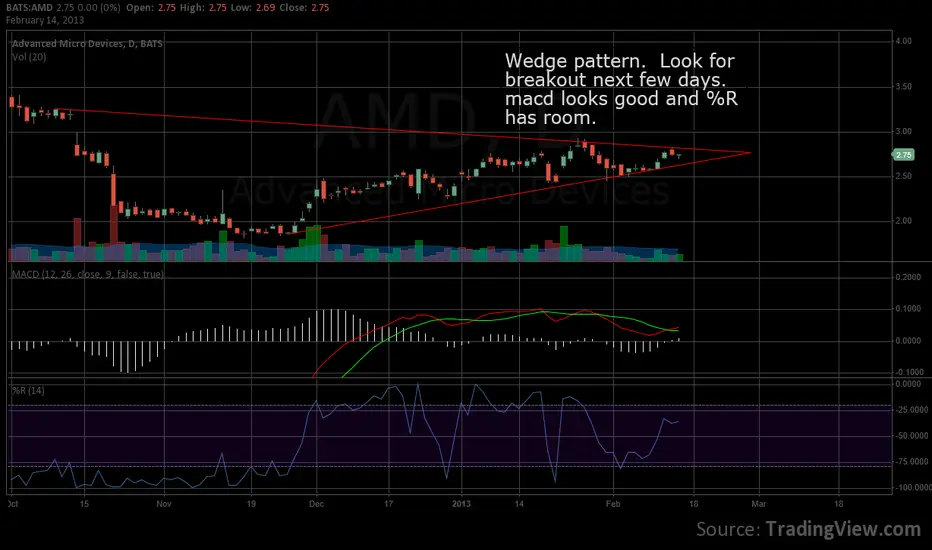This screenshot has height=550, width=932.
Task: Click the Dec label on time axis
Action: (x=316, y=504)
